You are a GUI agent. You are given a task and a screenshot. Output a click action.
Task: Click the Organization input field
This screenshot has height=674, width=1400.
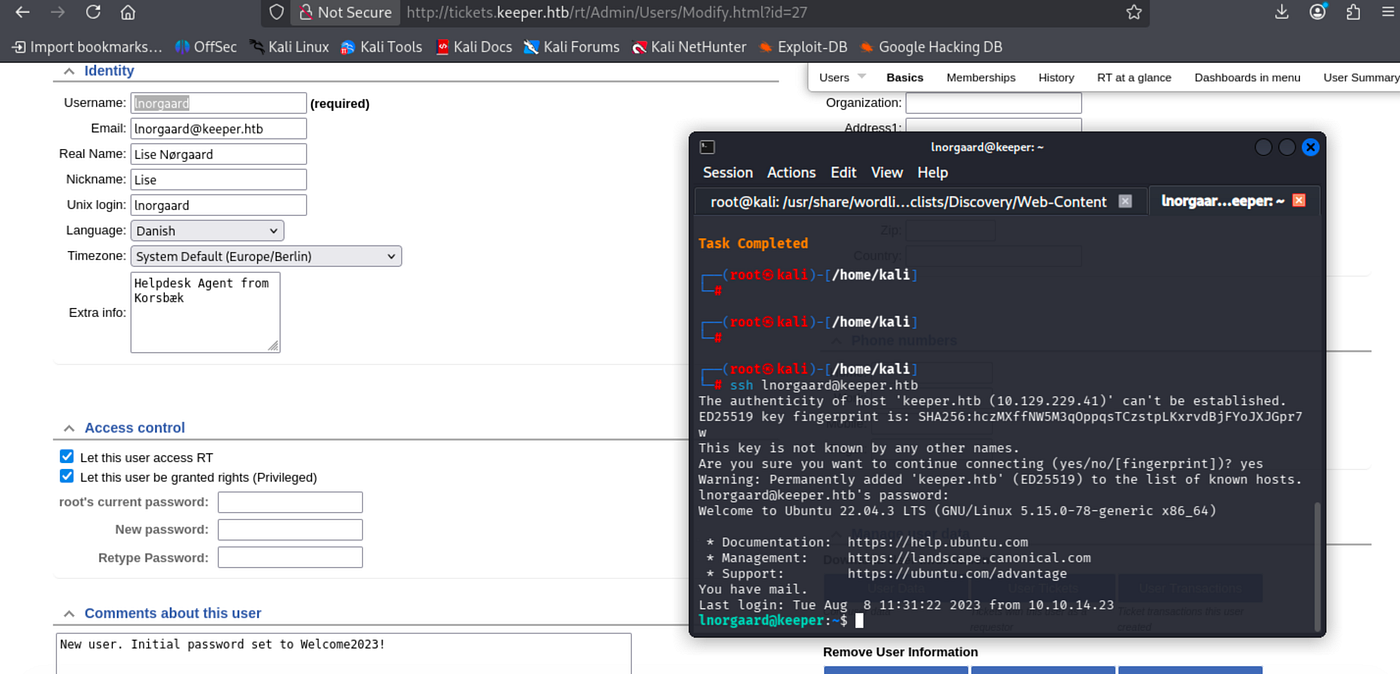[x=993, y=103]
